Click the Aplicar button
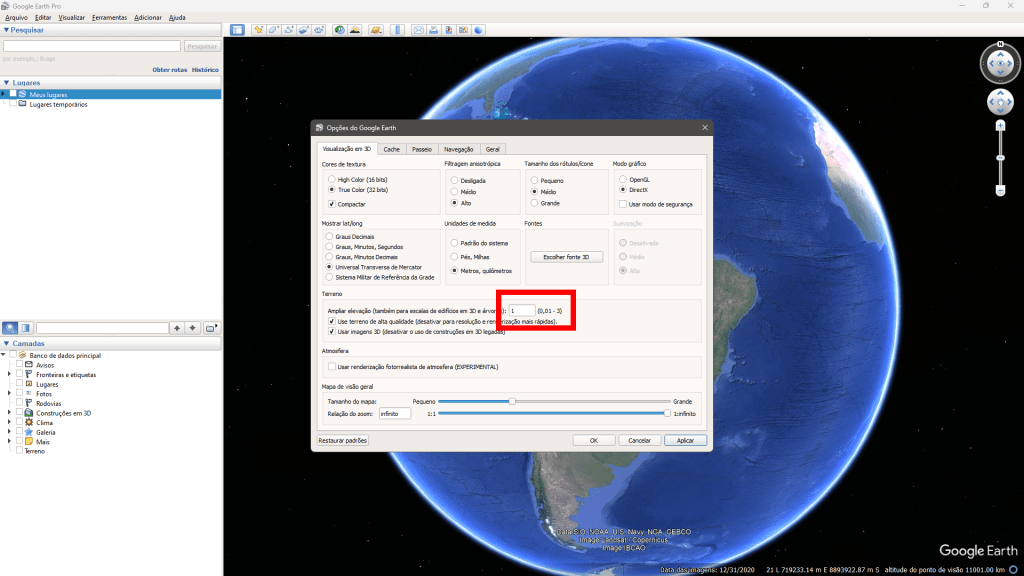This screenshot has height=576, width=1024. tap(685, 440)
